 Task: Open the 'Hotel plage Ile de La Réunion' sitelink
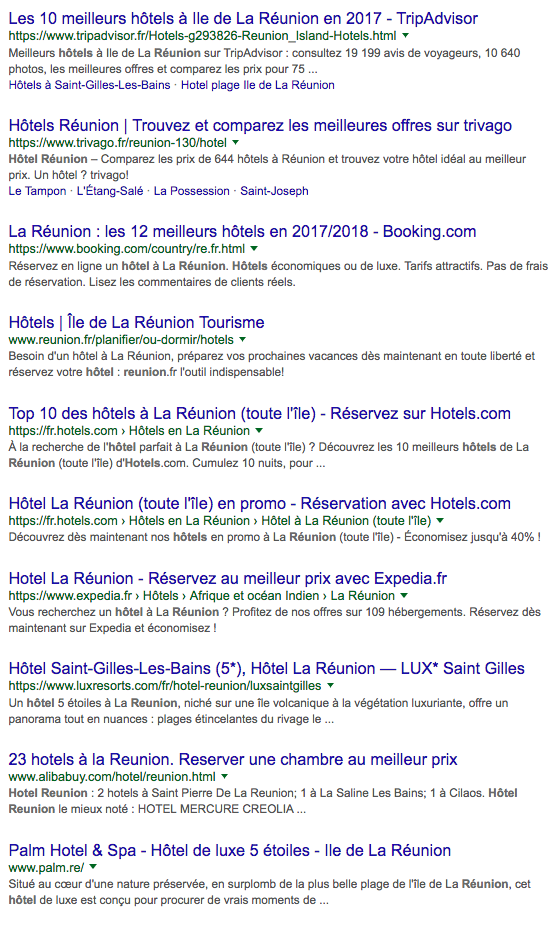pyautogui.click(x=257, y=85)
